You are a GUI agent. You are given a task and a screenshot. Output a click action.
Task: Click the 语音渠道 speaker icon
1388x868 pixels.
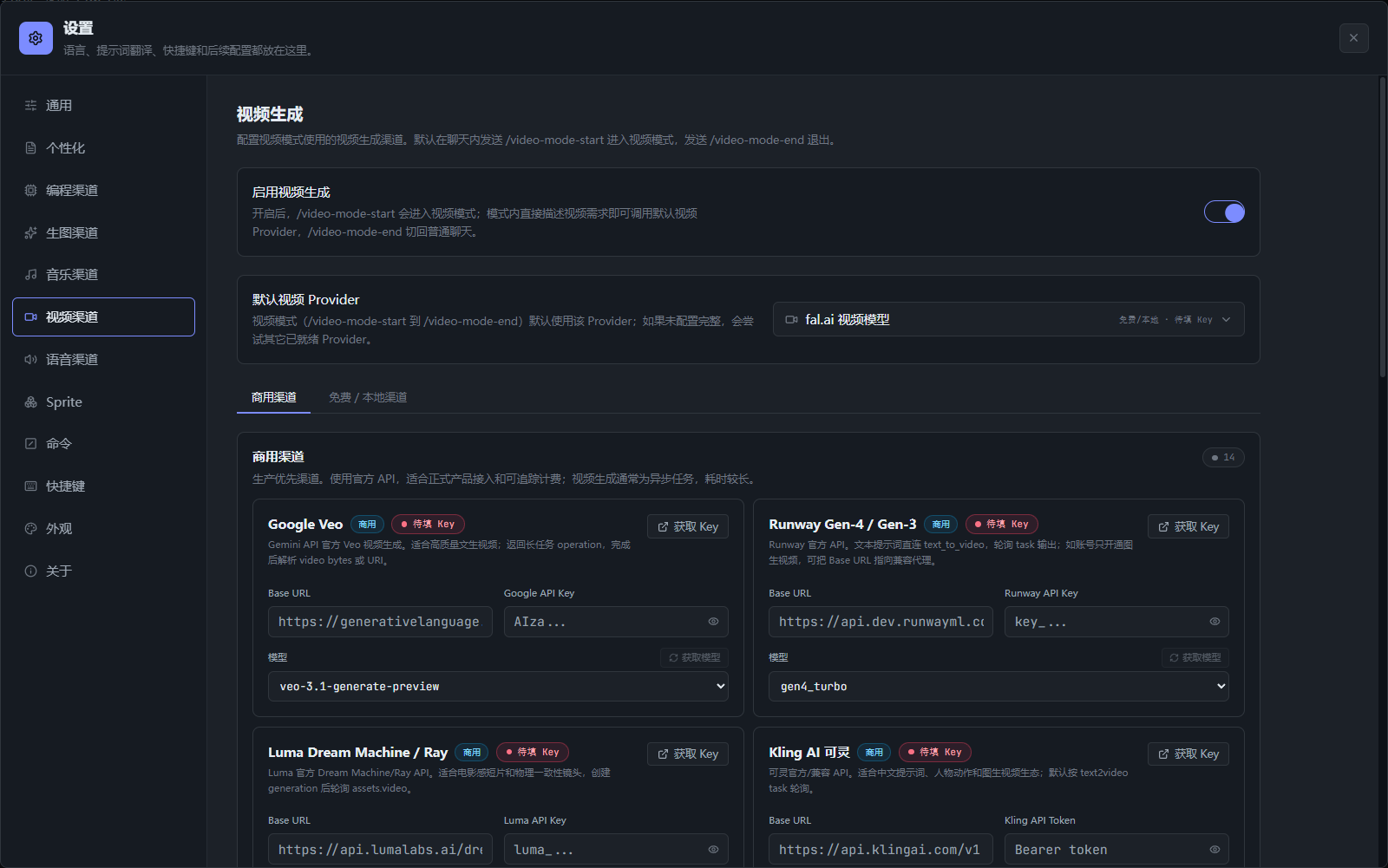(x=30, y=360)
